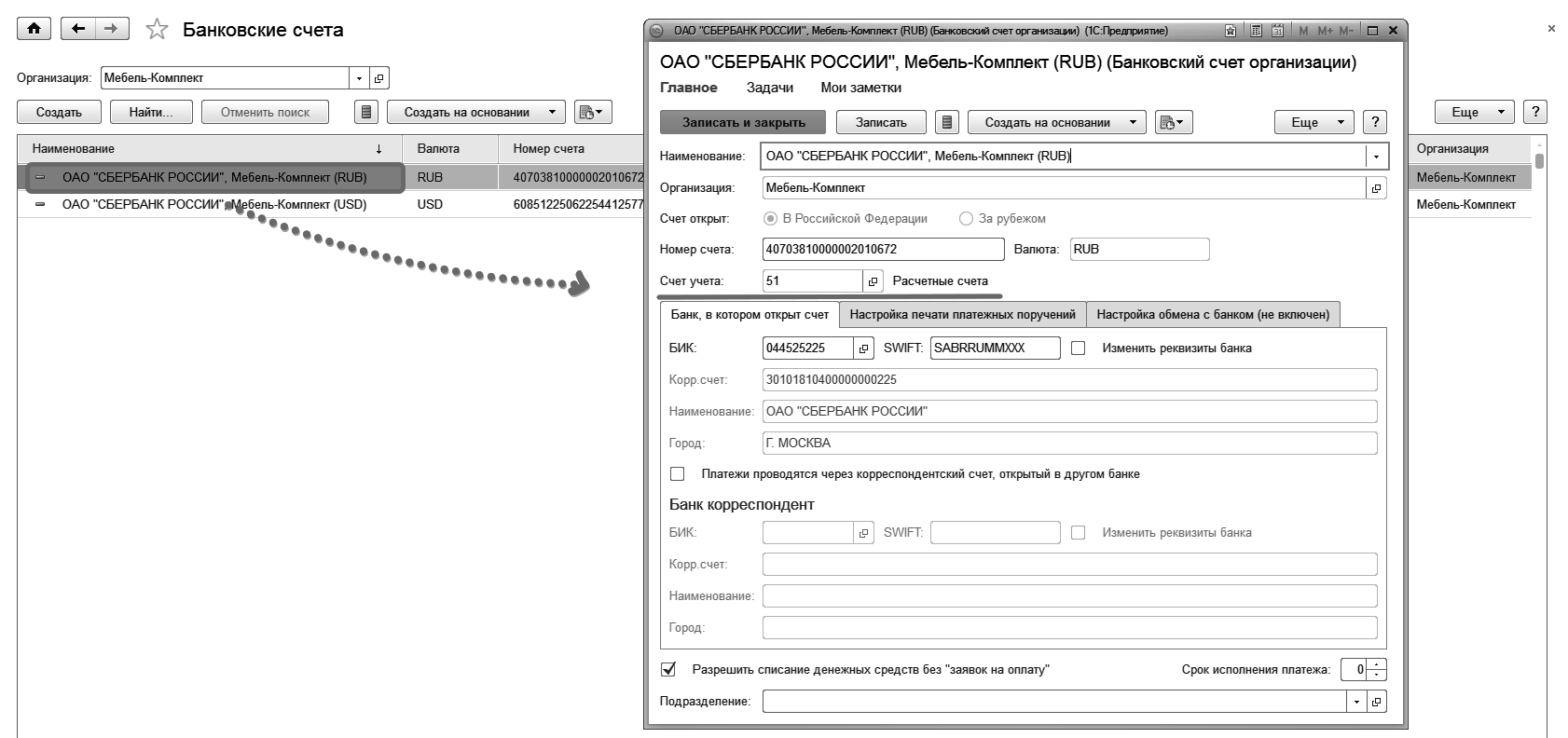Open help in Банковские счета list
The width and height of the screenshot is (1568, 738).
[x=1535, y=112]
